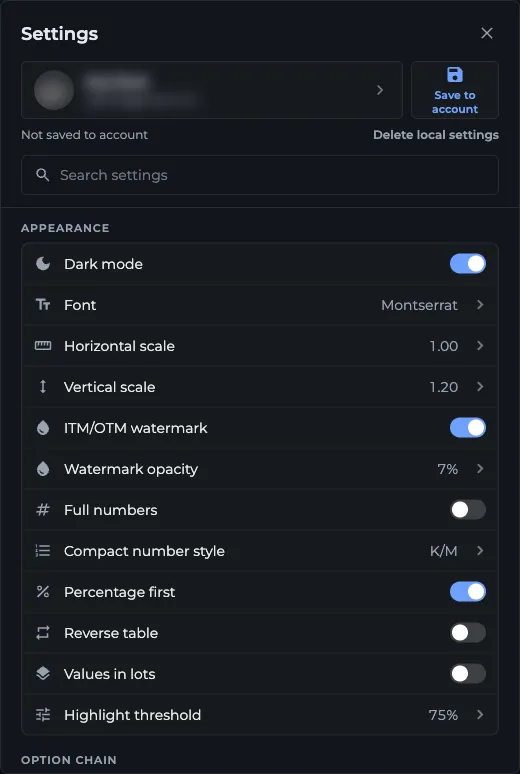
Task: Click the moon icon beside Dark mode
Action: [x=43, y=264]
